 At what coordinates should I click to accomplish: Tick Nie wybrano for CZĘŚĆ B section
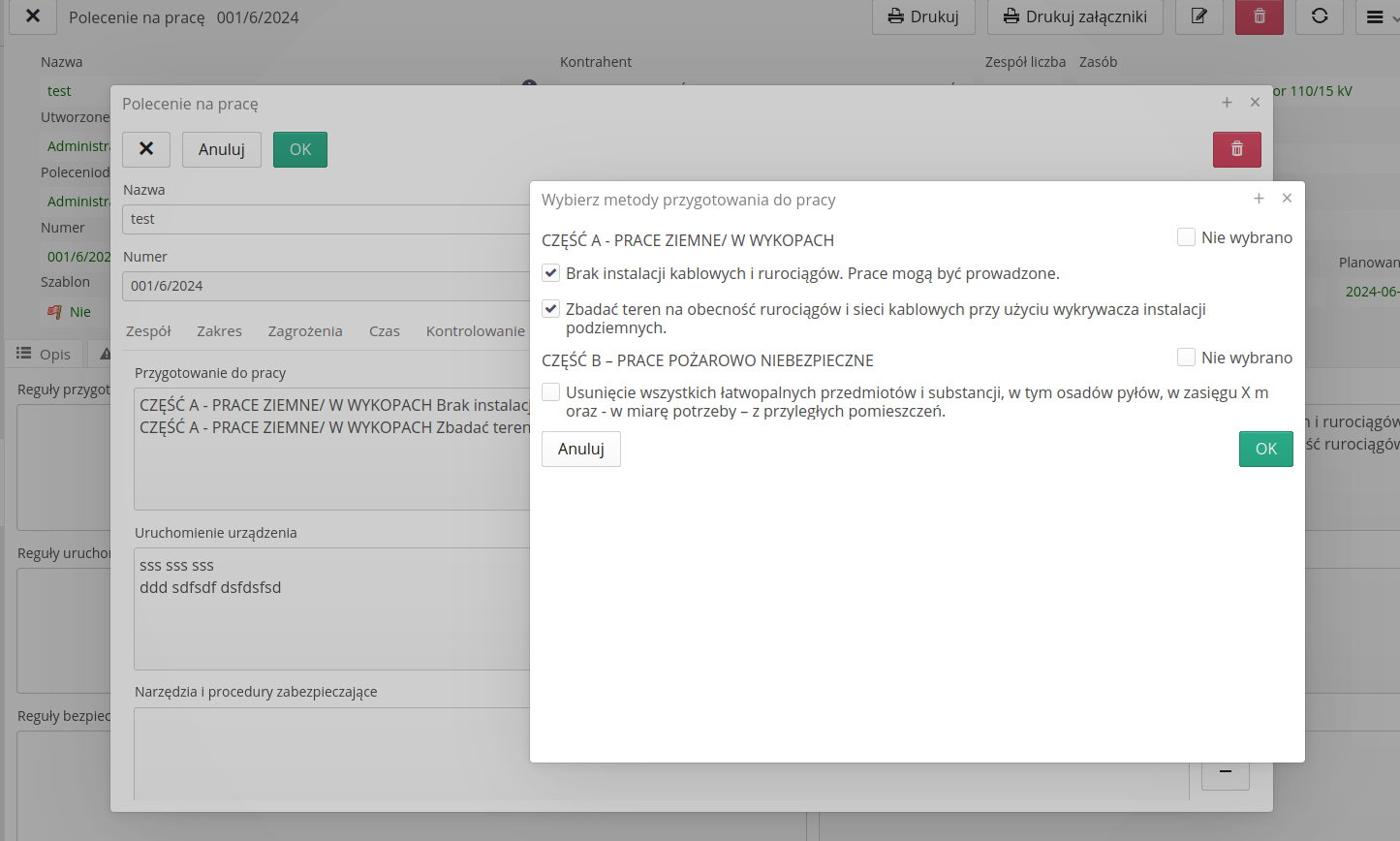[1186, 358]
